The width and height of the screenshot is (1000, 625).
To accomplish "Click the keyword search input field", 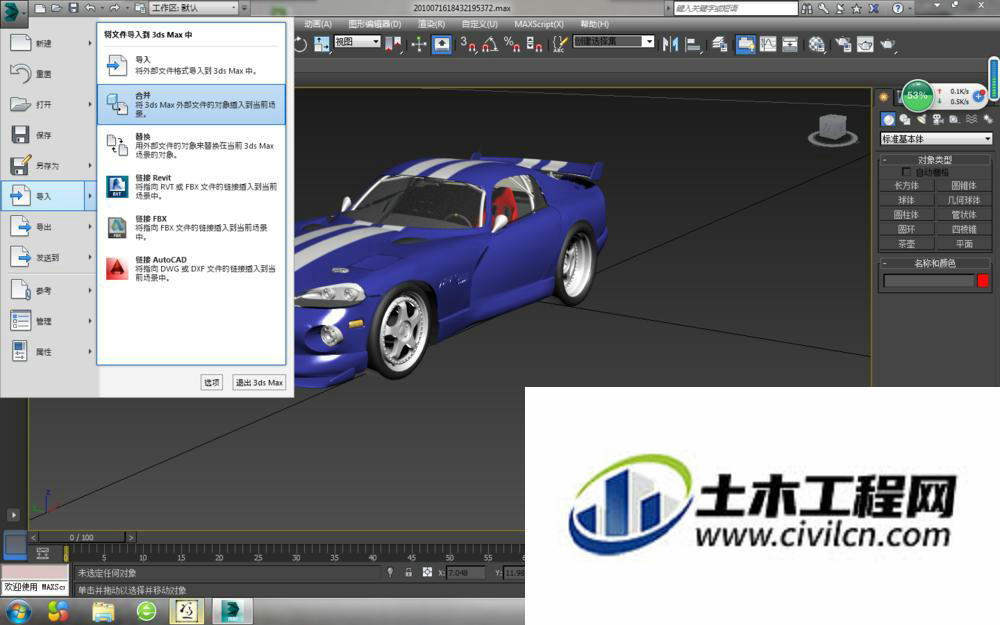I will [735, 8].
